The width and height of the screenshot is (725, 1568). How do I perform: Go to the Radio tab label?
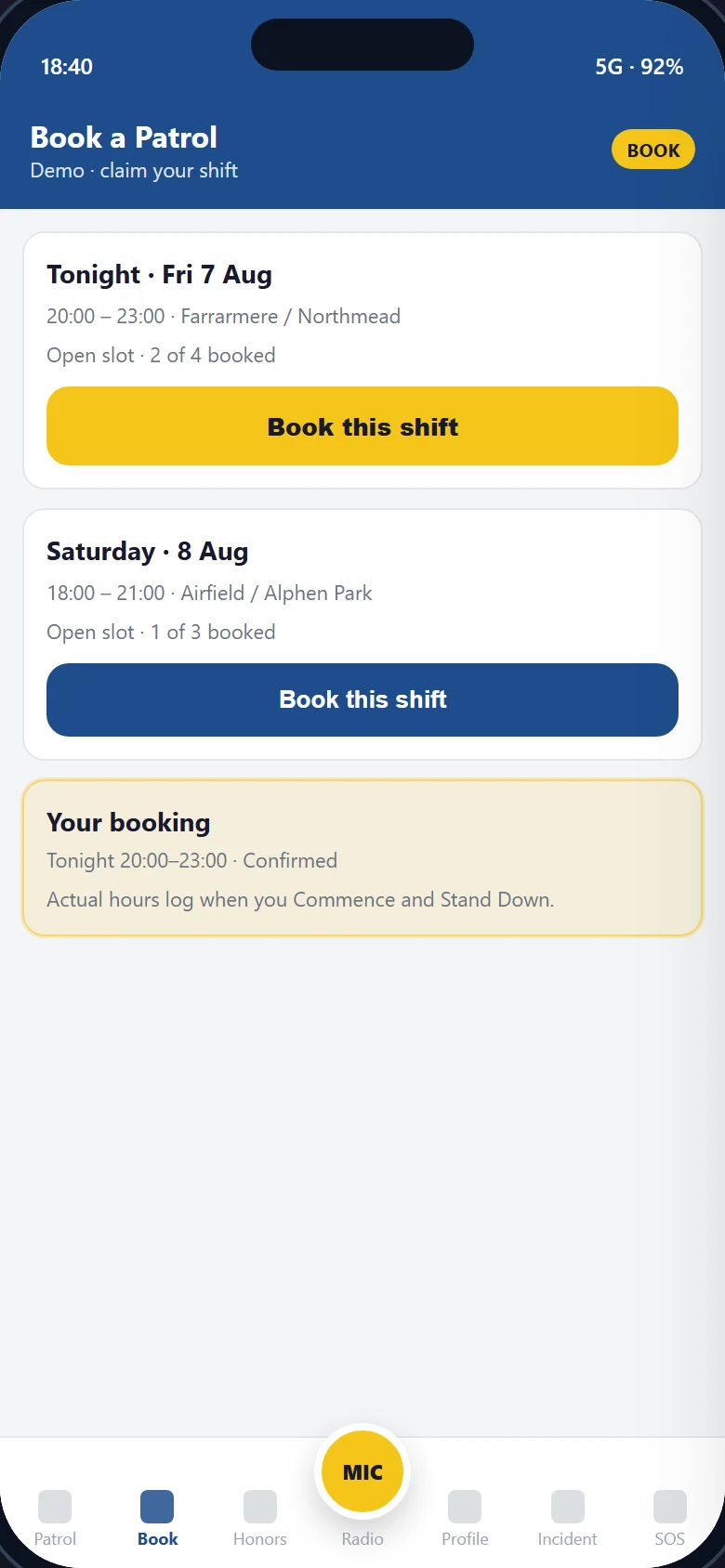[x=362, y=1539]
